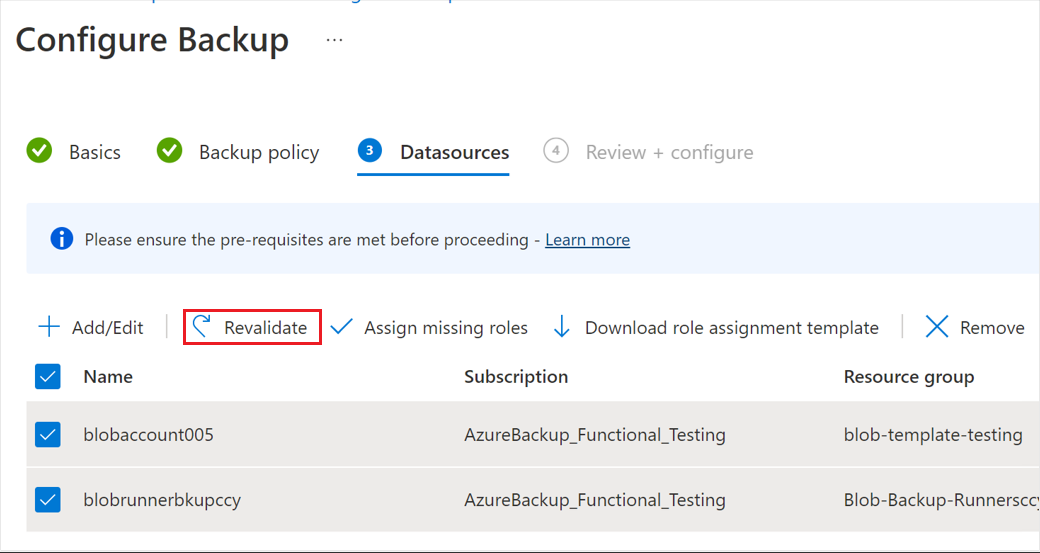Click the blue info icon in banner
Viewport: 1040px width, 553px height.
pos(62,239)
